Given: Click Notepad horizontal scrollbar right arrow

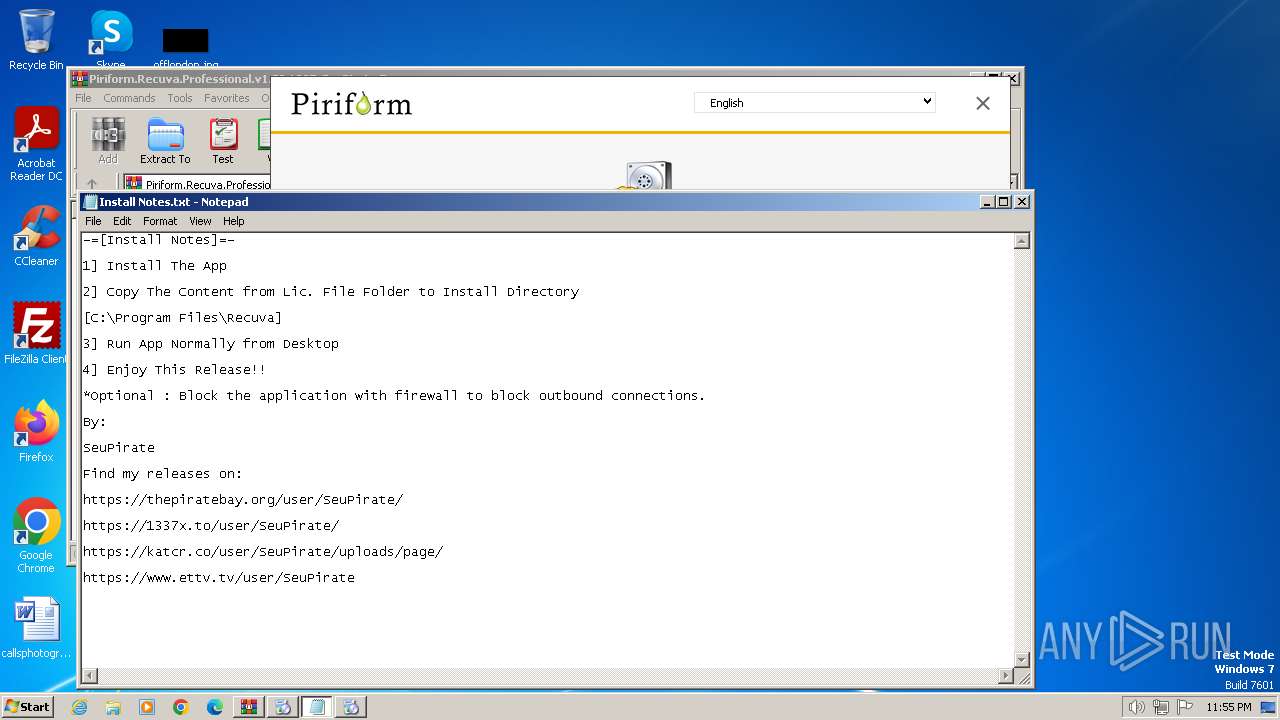Looking at the screenshot, I should [x=1005, y=676].
